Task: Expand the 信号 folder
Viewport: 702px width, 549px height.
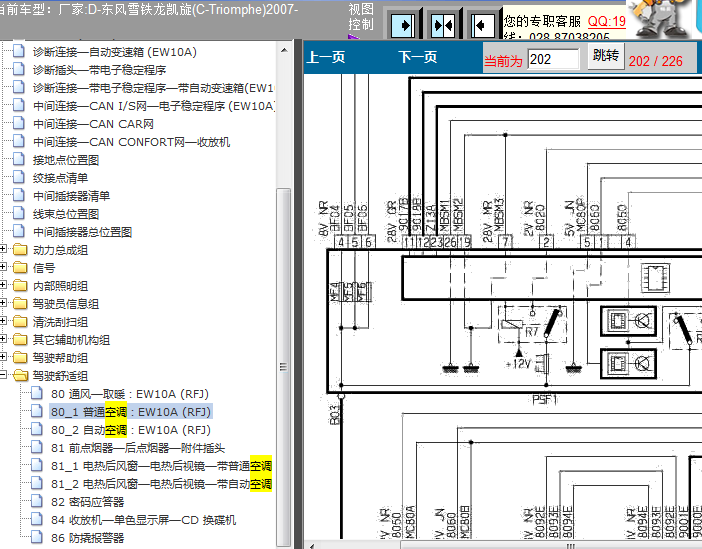Action: coord(3,267)
